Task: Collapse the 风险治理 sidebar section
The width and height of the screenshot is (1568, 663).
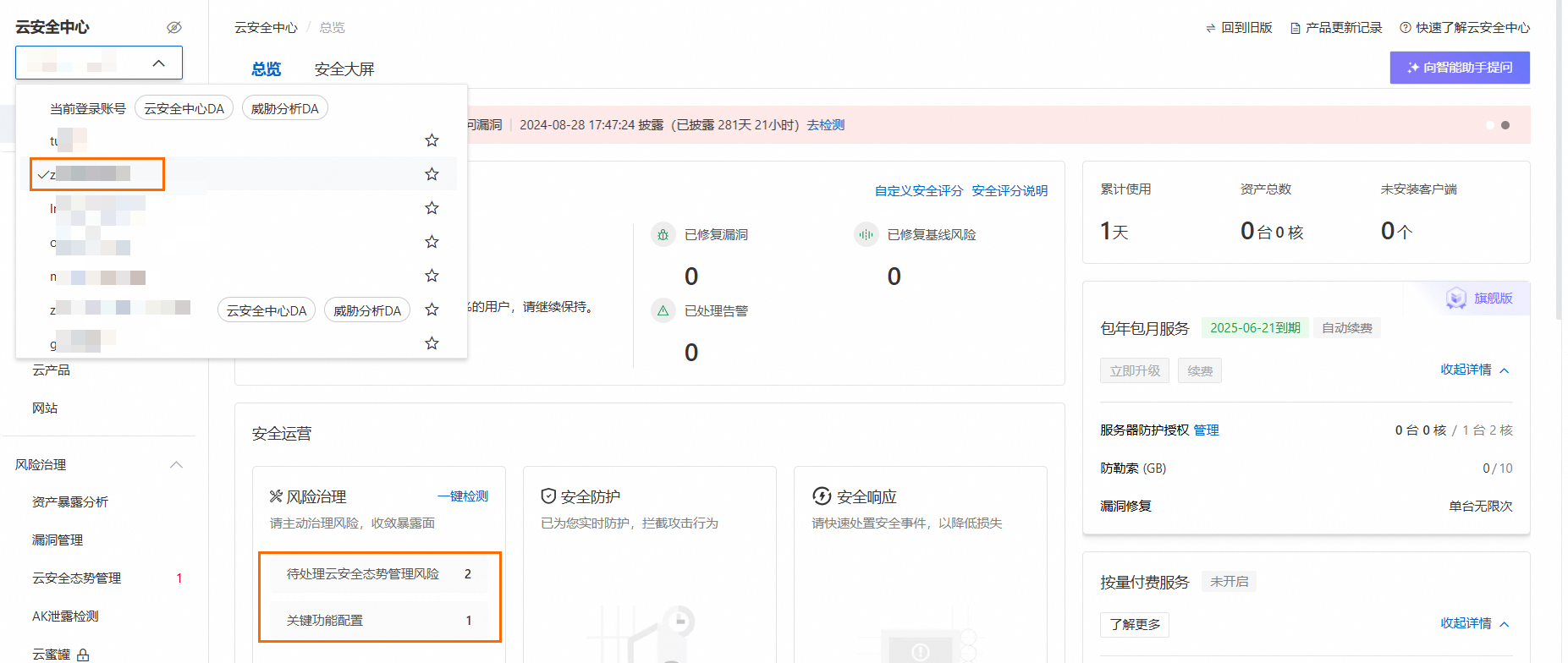Action: 176,465
